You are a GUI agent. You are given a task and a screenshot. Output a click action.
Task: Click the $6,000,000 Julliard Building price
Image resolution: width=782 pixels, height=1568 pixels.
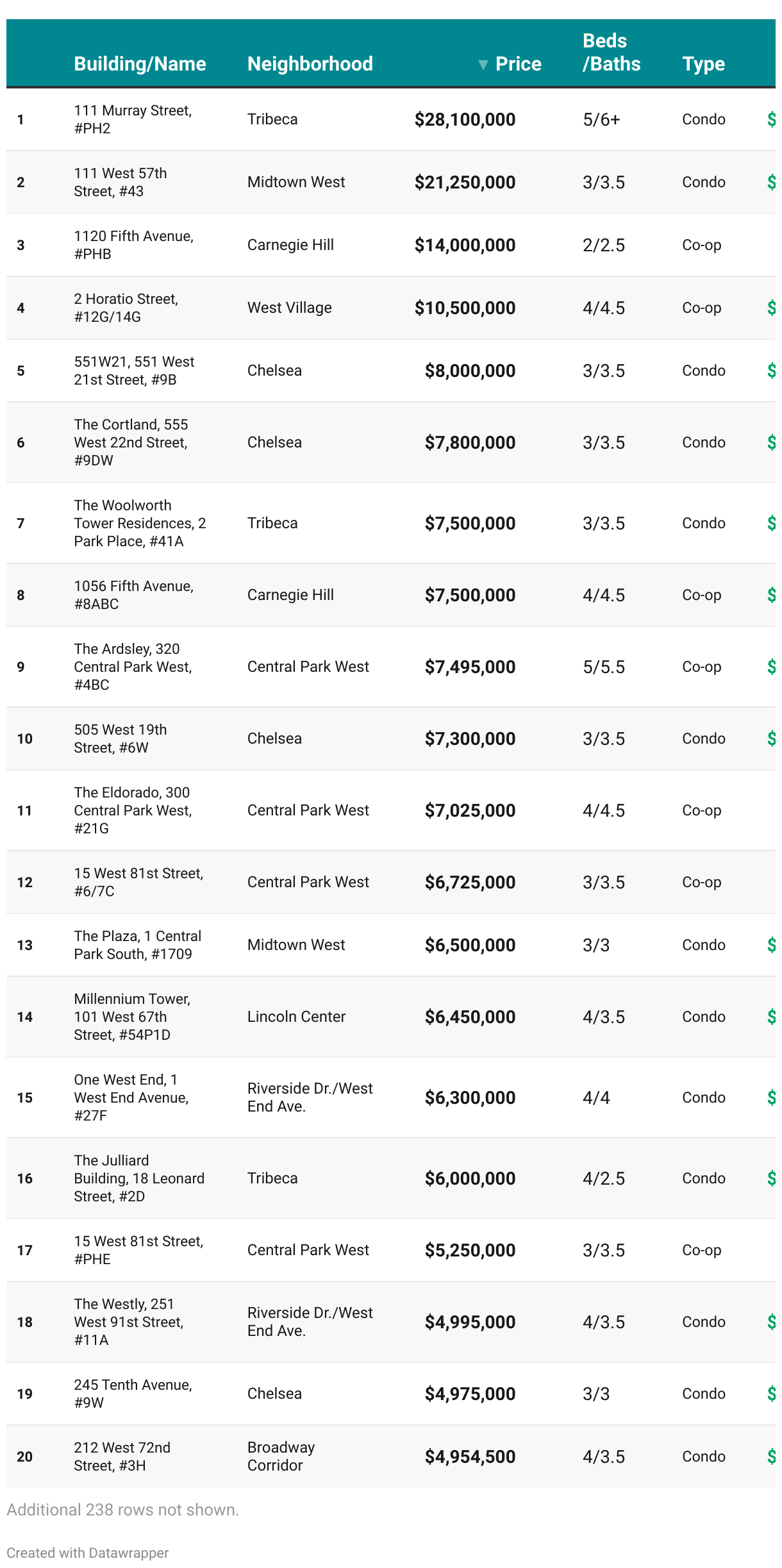[x=470, y=1178]
